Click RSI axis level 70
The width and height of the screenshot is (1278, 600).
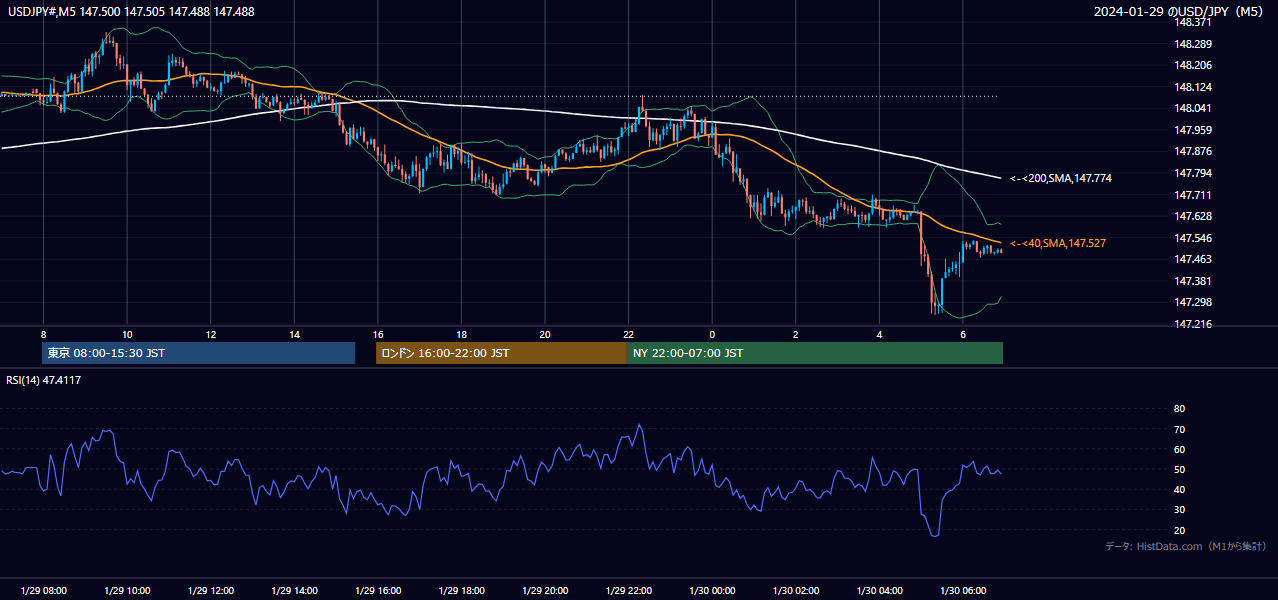(x=1179, y=429)
